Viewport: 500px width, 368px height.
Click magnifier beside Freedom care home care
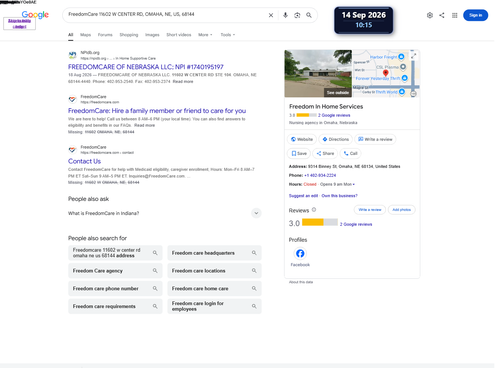pyautogui.click(x=254, y=288)
